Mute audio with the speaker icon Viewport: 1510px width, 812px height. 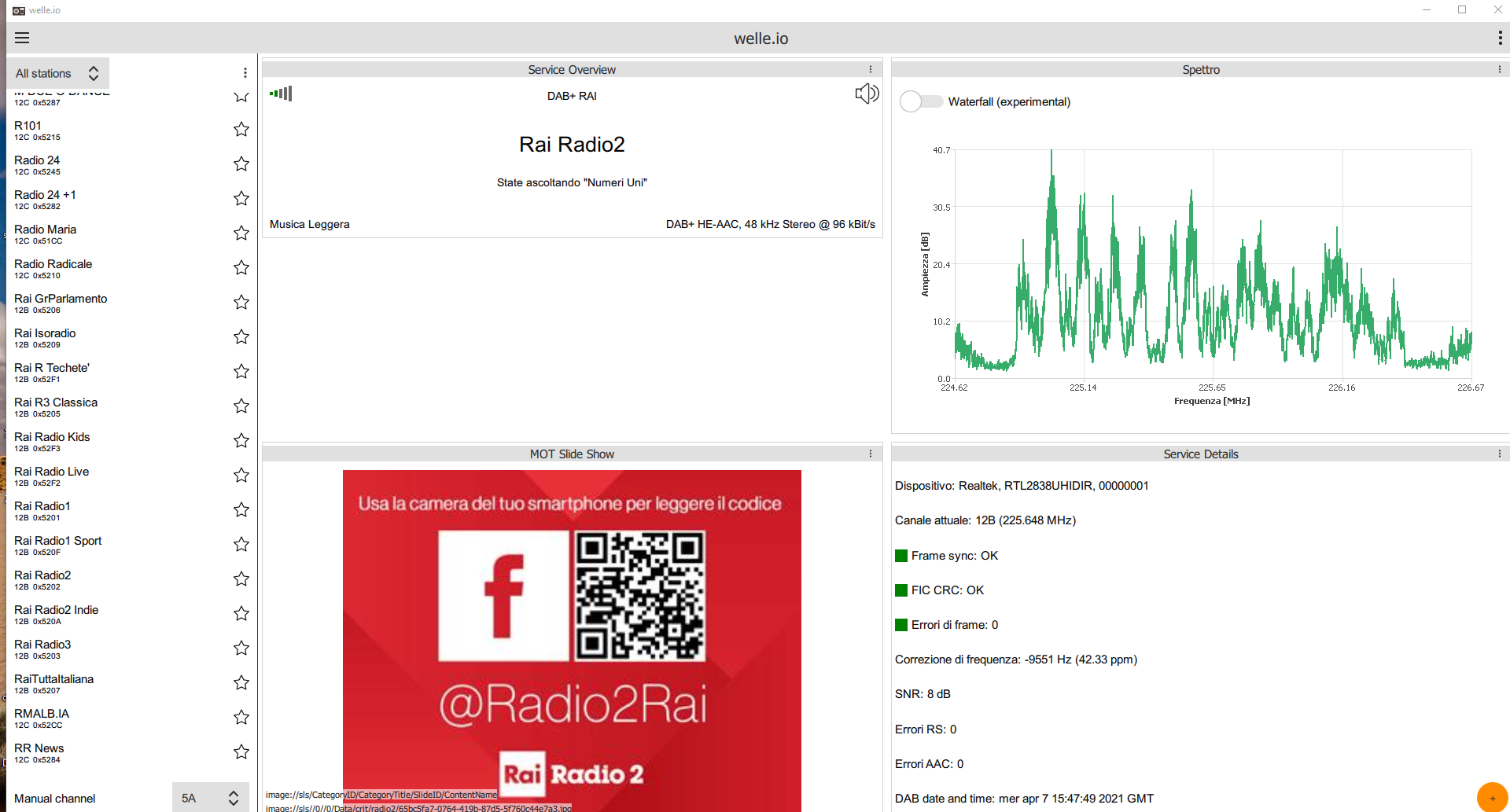pos(867,94)
